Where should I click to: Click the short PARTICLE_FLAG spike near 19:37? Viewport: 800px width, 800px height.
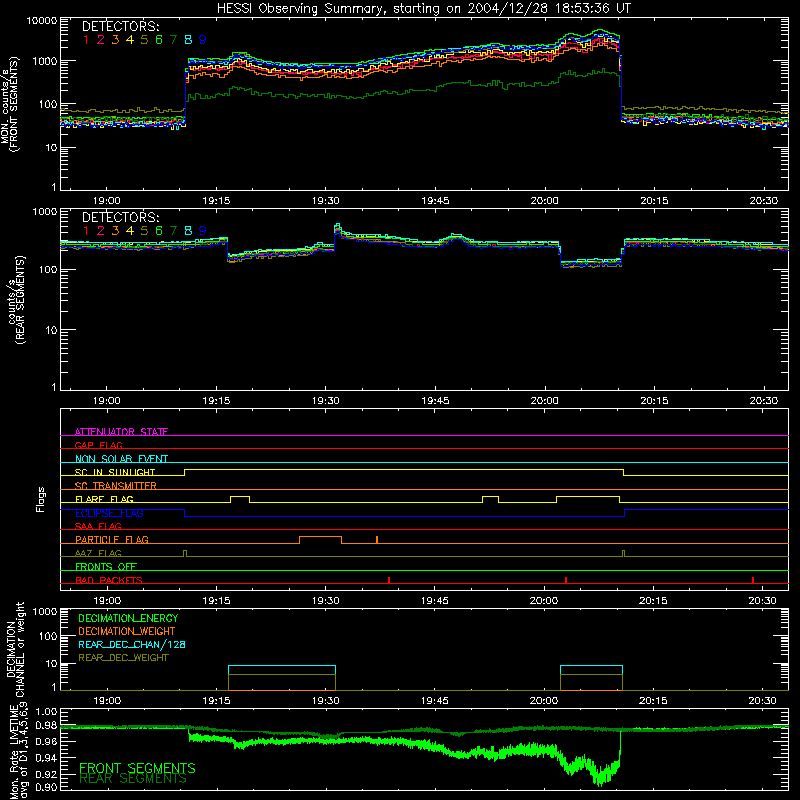[x=377, y=539]
